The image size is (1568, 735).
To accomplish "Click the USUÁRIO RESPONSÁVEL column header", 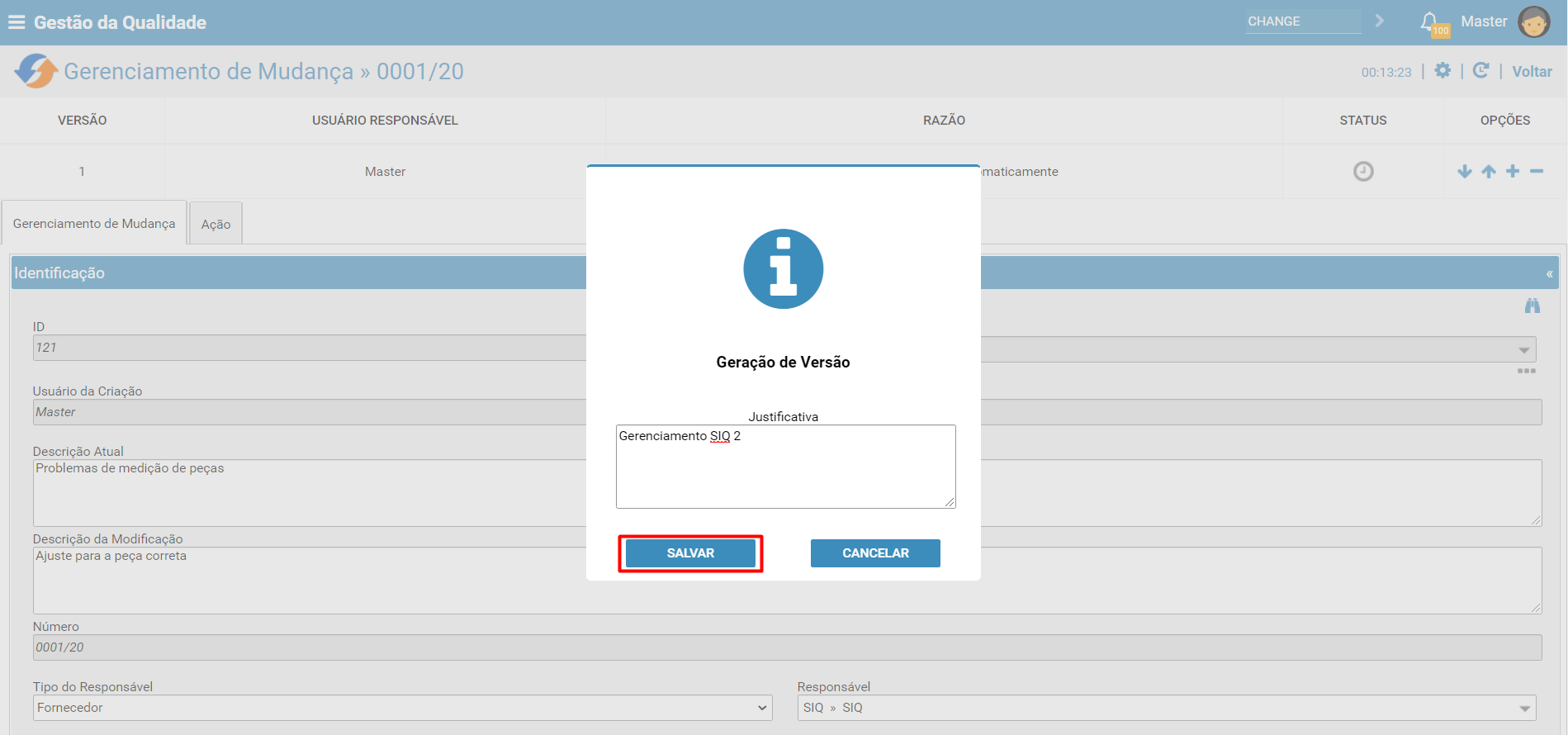I will pos(385,121).
